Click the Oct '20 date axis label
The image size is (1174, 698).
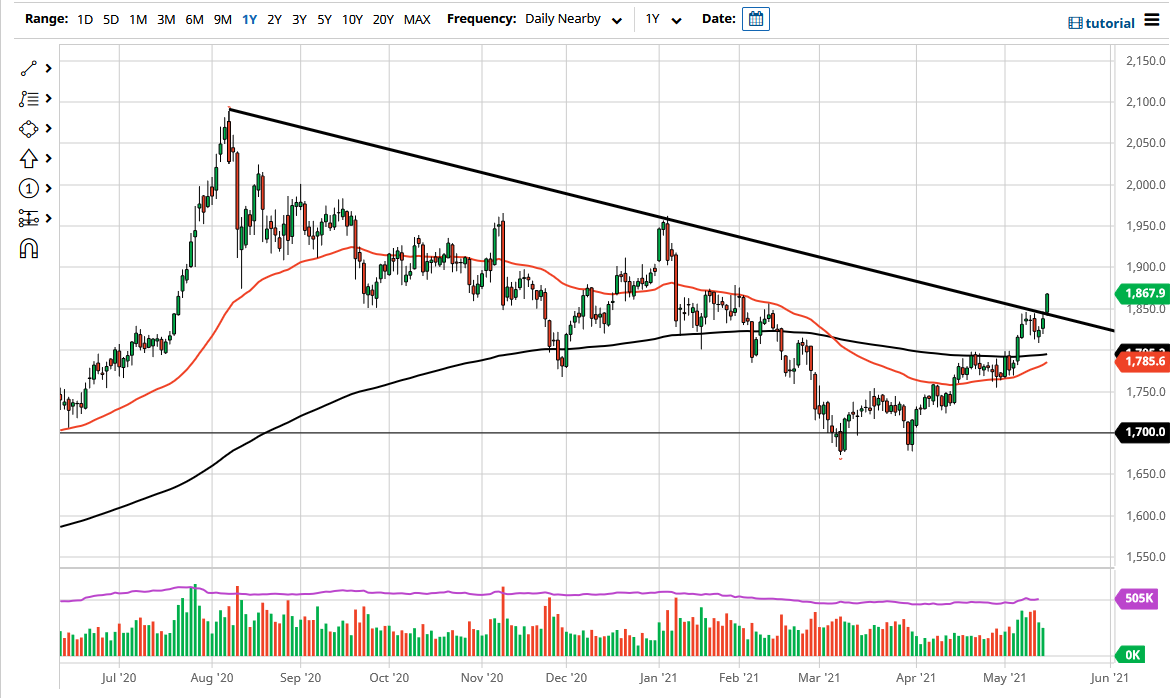[x=389, y=678]
